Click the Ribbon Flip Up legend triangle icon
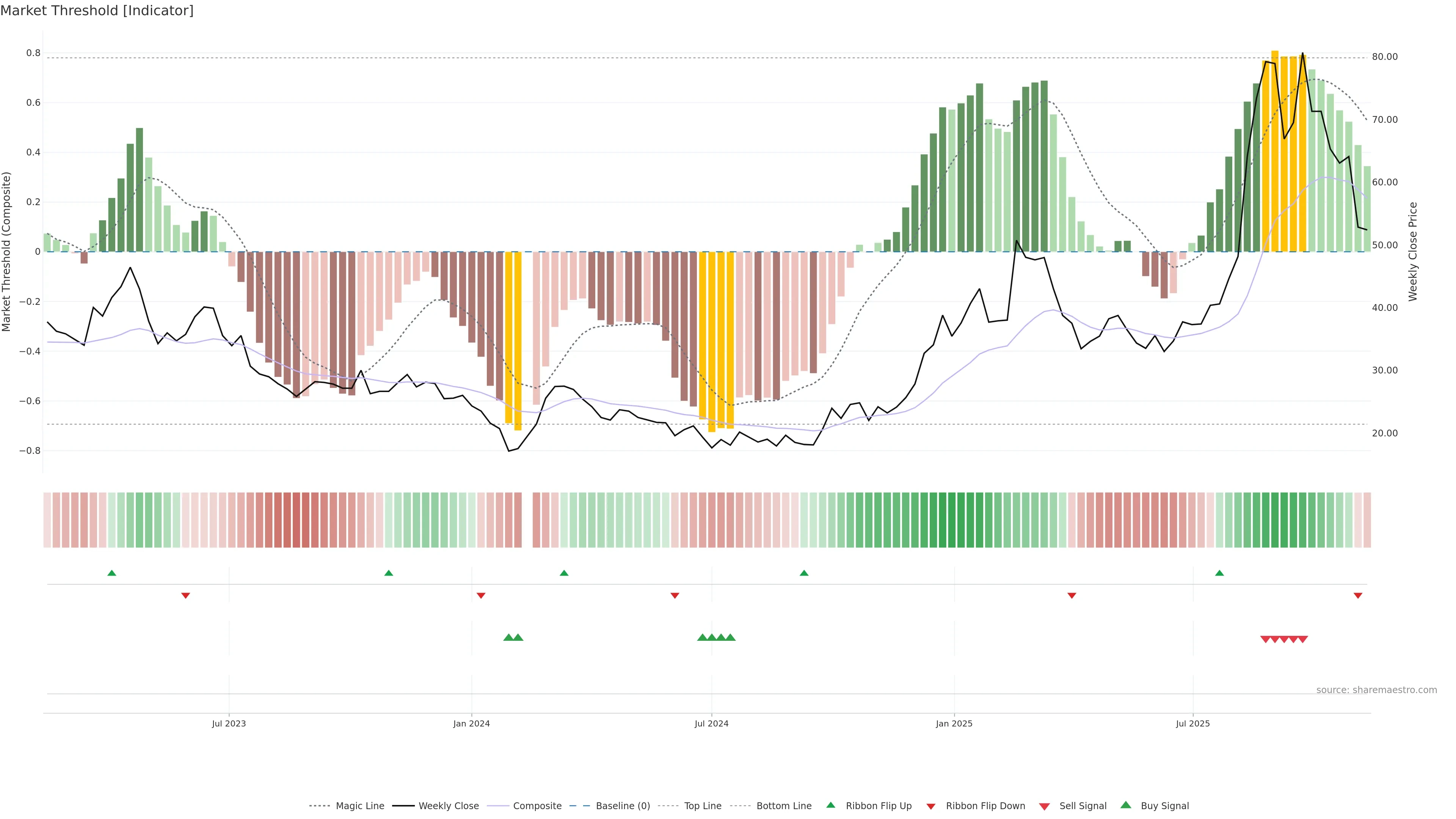The width and height of the screenshot is (1456, 819). pyautogui.click(x=830, y=805)
